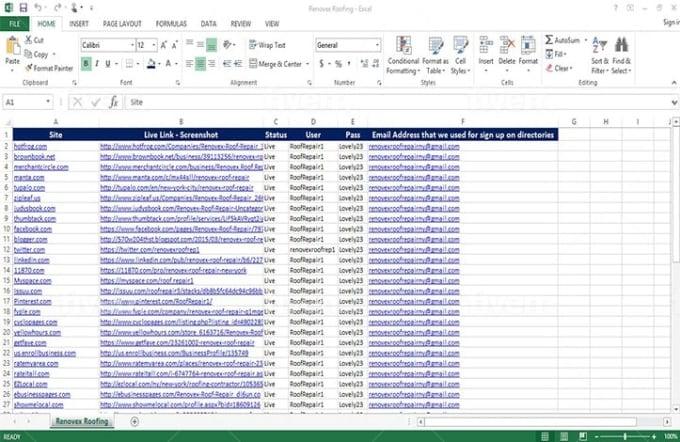
Task: Click AutoSum
Action: [x=562, y=40]
